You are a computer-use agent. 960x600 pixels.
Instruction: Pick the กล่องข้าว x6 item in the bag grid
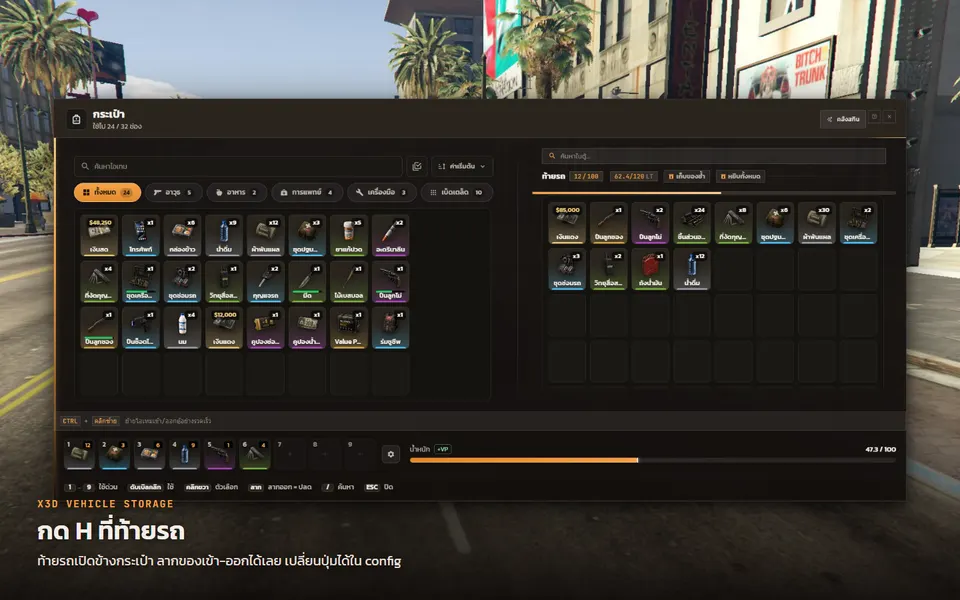click(x=182, y=235)
